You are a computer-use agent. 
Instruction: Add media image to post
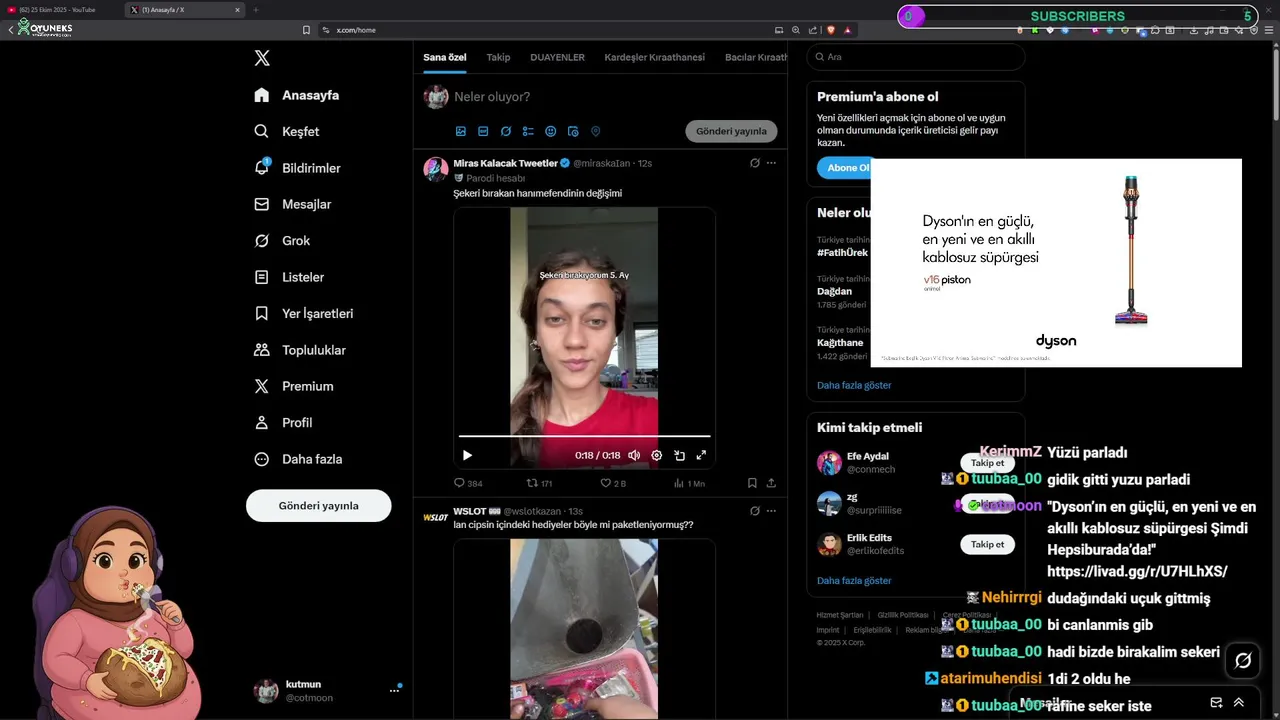(461, 131)
